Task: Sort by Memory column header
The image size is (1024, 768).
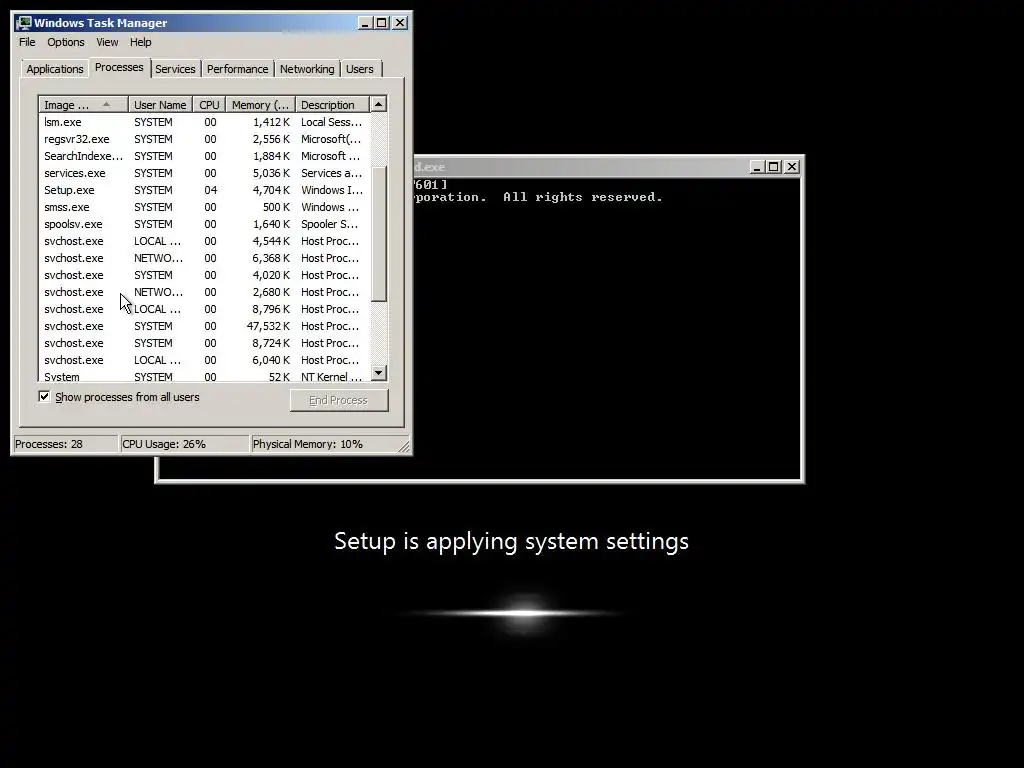Action: point(261,104)
